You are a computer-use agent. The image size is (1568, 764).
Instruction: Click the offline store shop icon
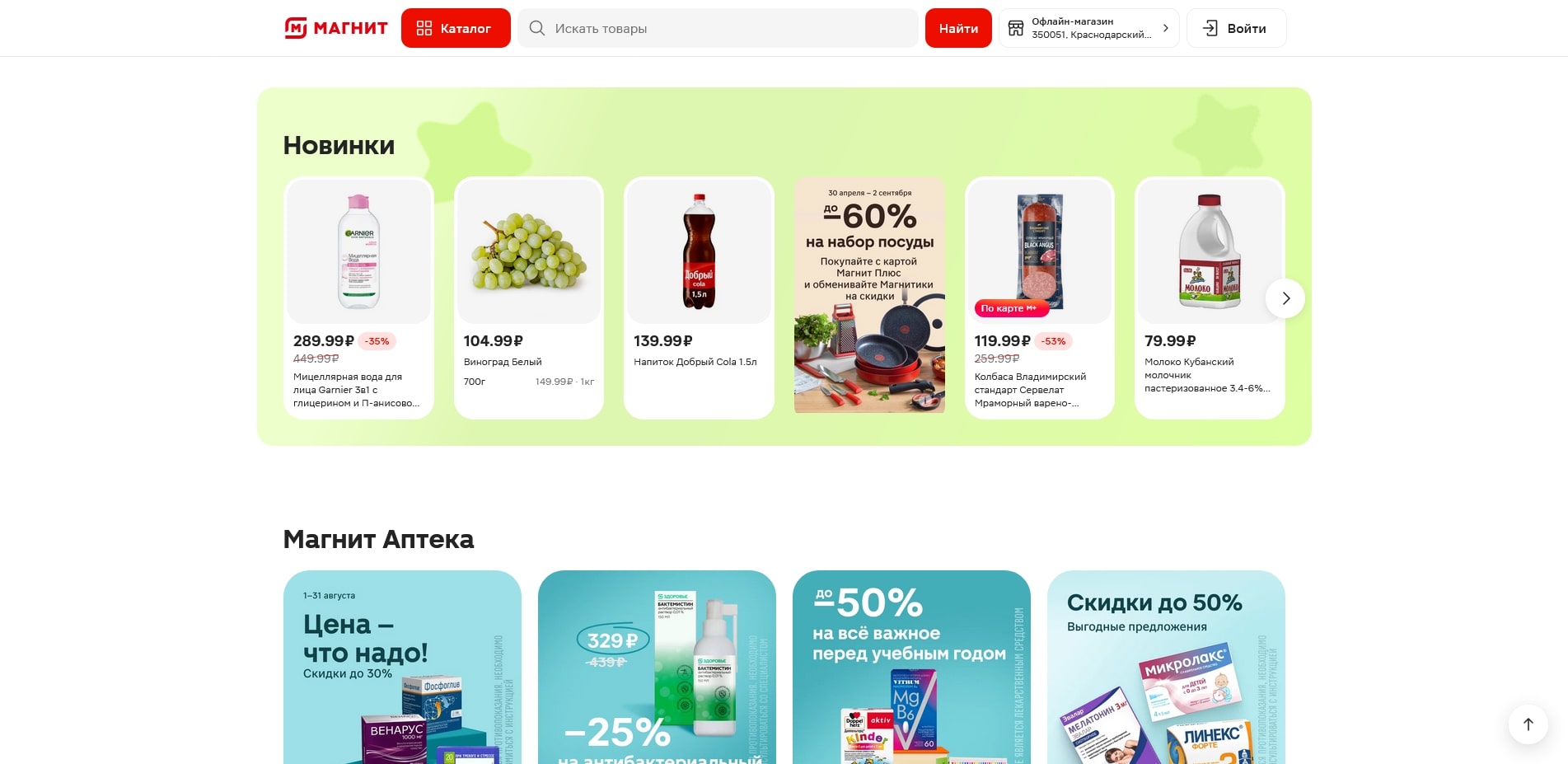pyautogui.click(x=1016, y=28)
